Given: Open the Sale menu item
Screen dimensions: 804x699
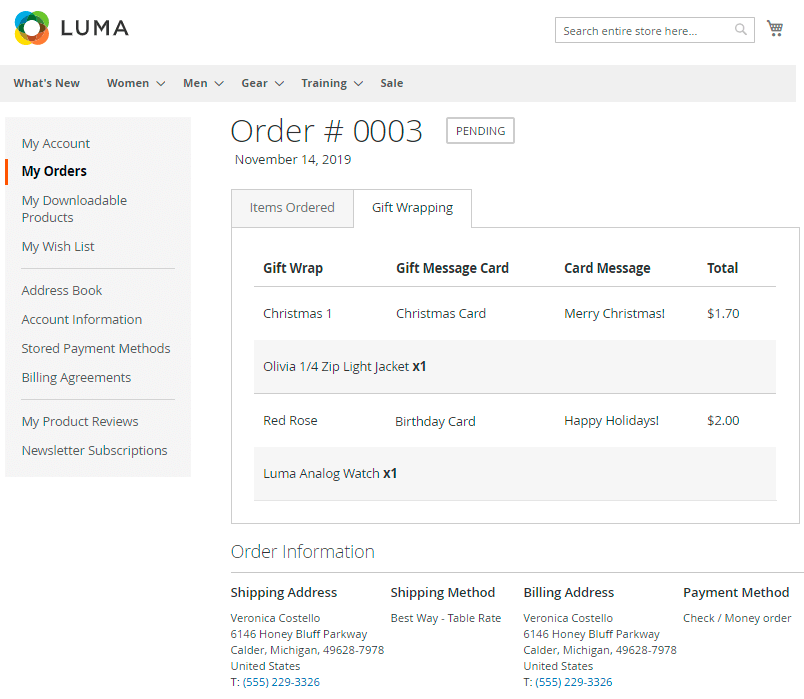Looking at the screenshot, I should 392,83.
